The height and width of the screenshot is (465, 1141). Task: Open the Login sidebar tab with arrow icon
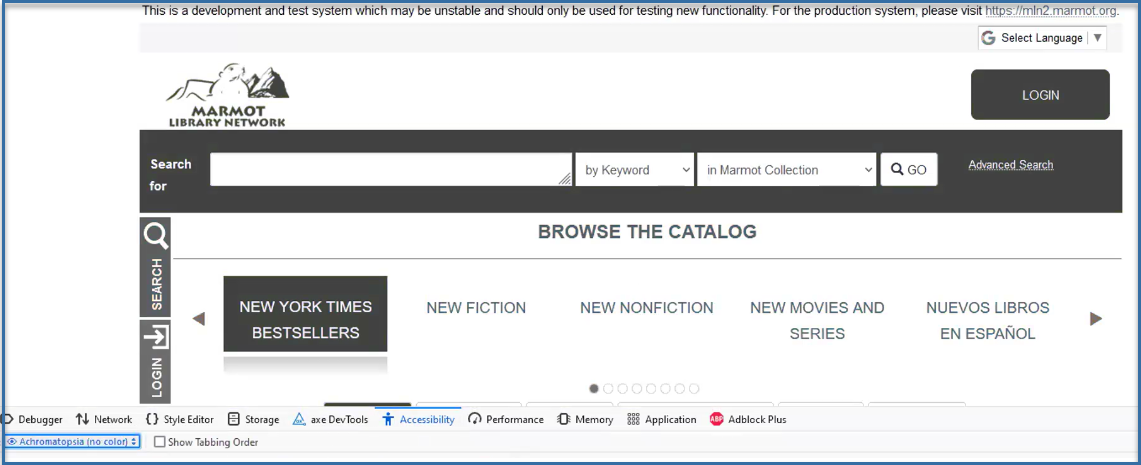point(155,362)
